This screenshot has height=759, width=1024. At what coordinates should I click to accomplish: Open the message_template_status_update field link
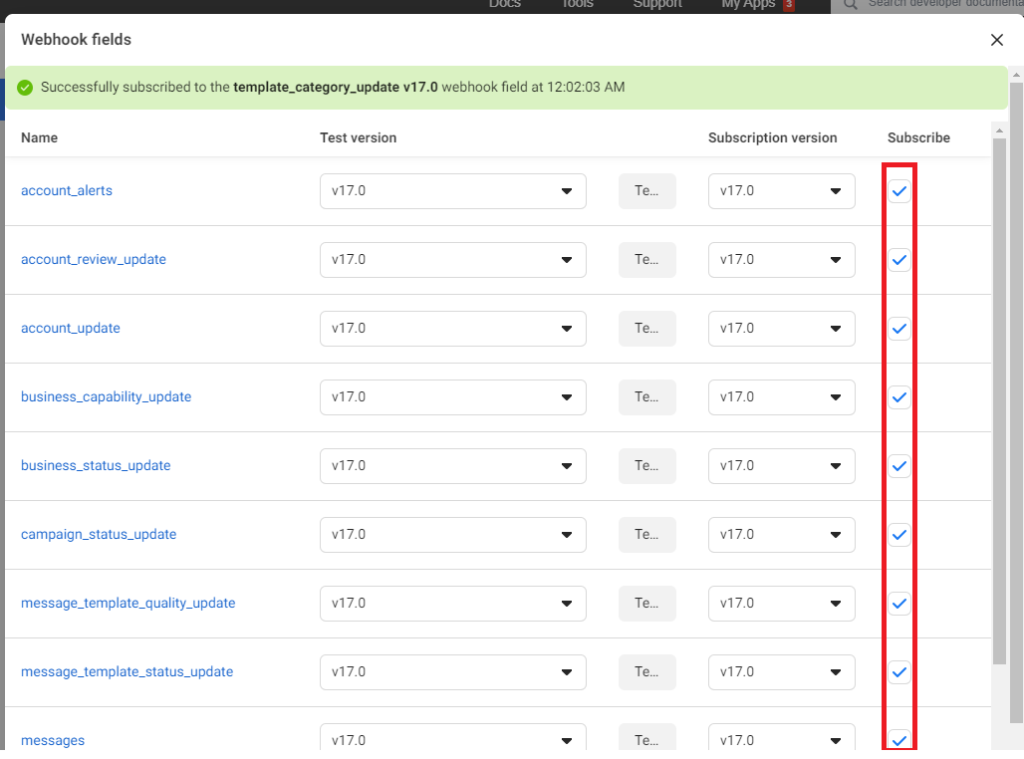(x=127, y=671)
